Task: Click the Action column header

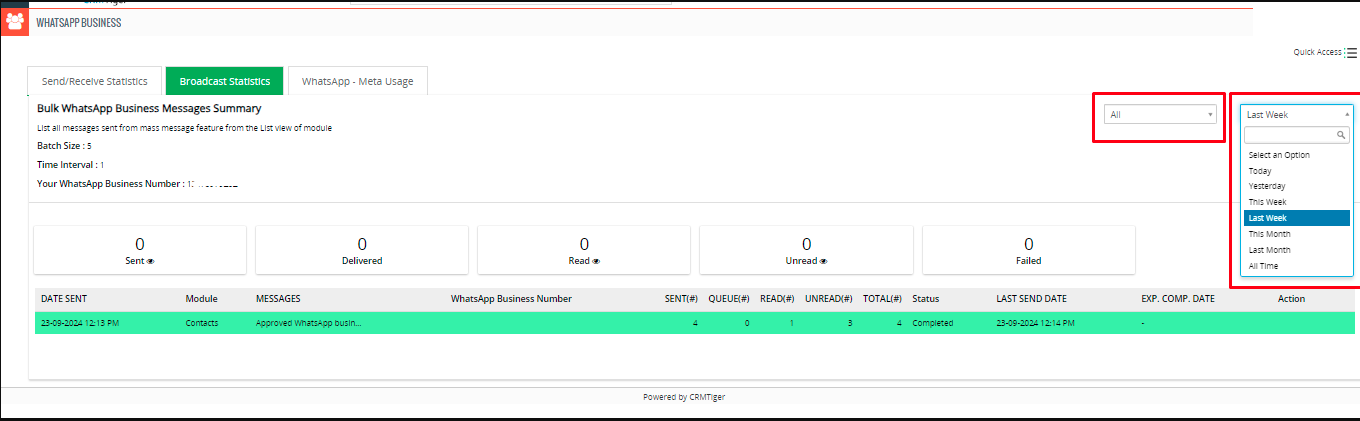Action: (x=1291, y=299)
